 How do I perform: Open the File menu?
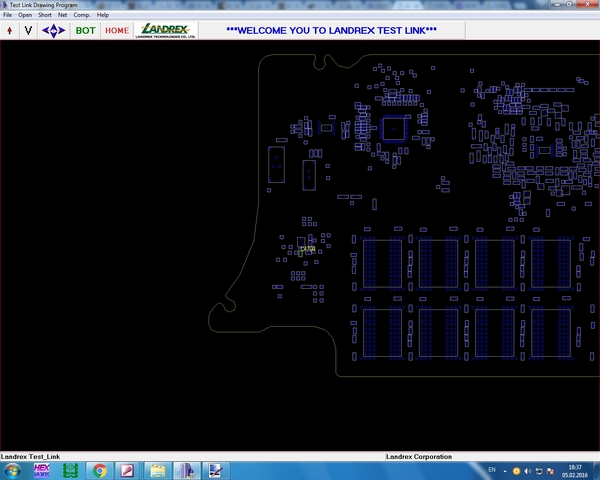[x=8, y=16]
